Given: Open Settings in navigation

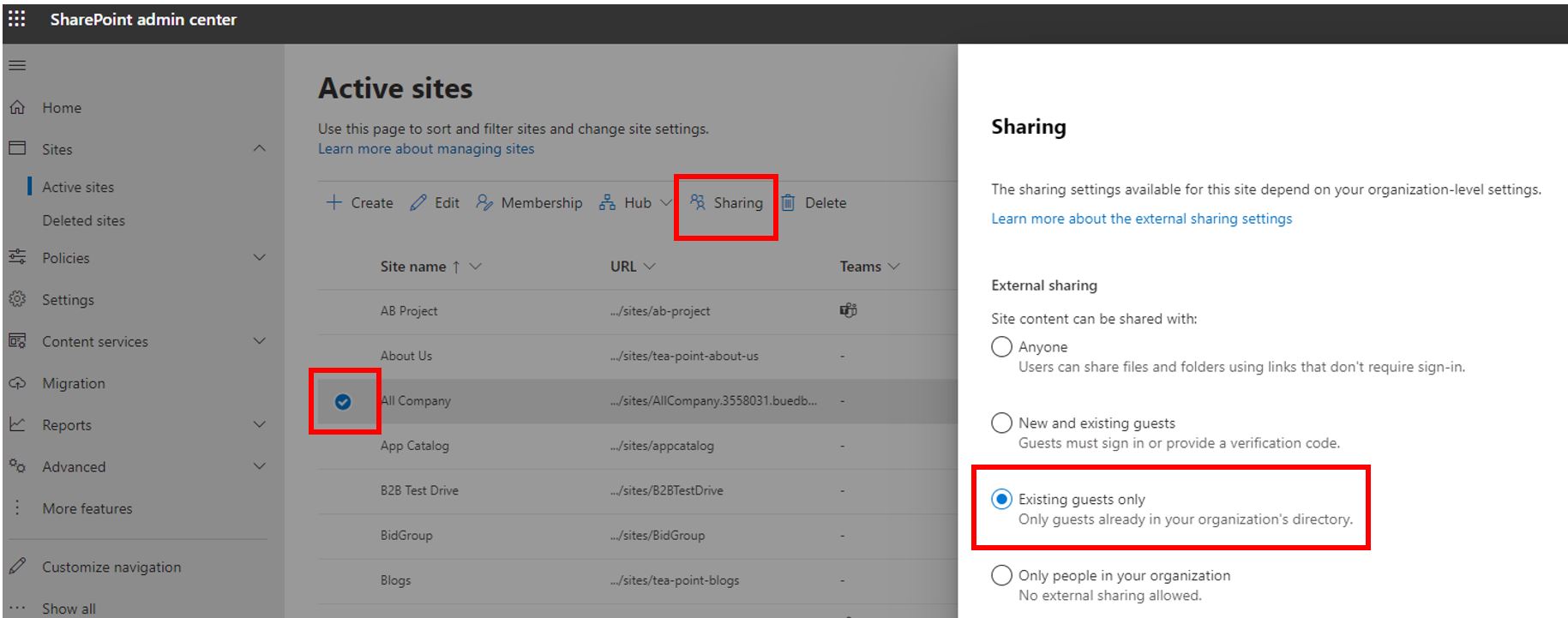Looking at the screenshot, I should 68,300.
